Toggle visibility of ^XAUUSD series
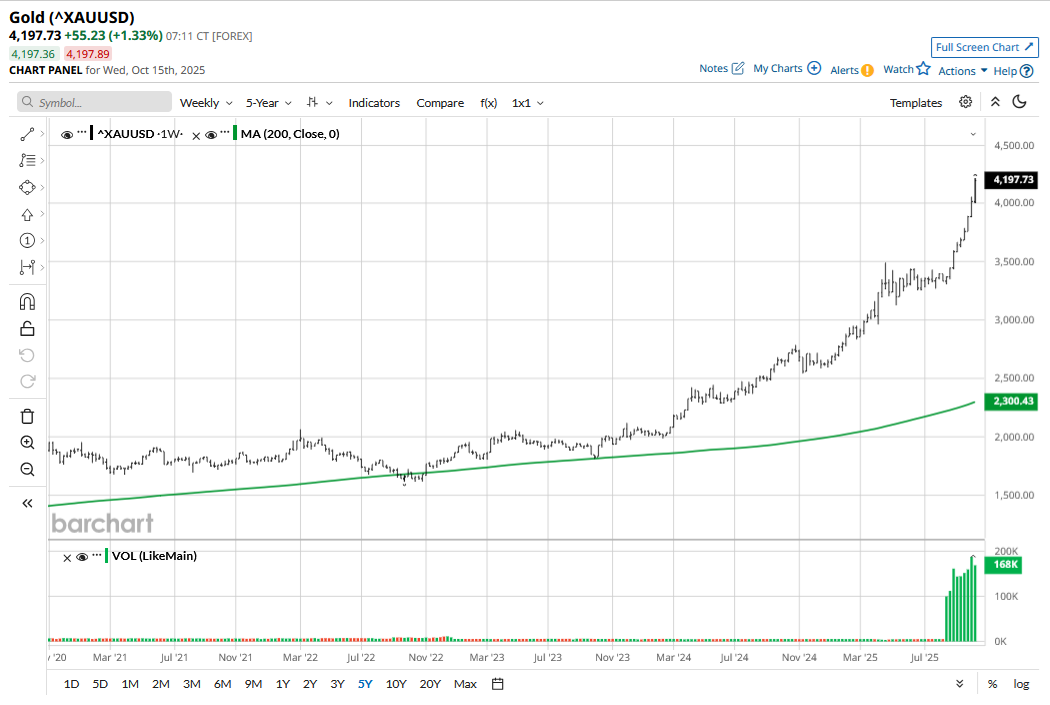Screen dimensions: 1050x705 click(x=66, y=134)
